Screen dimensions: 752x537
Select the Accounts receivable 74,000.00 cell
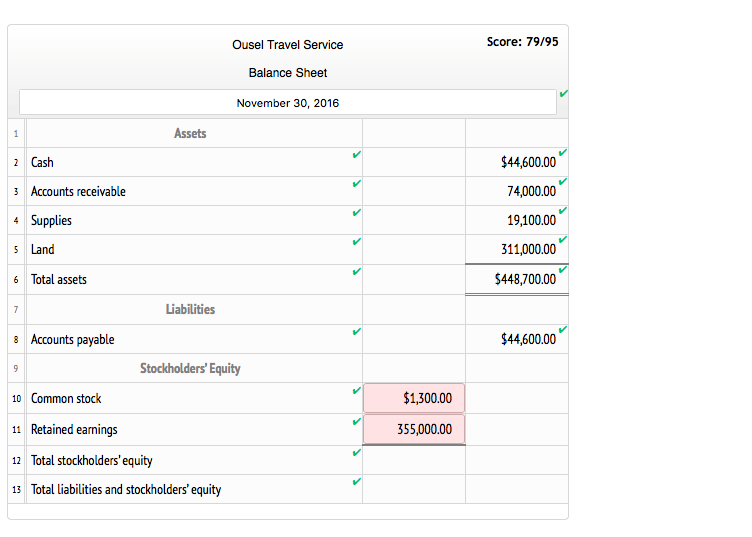[516, 192]
